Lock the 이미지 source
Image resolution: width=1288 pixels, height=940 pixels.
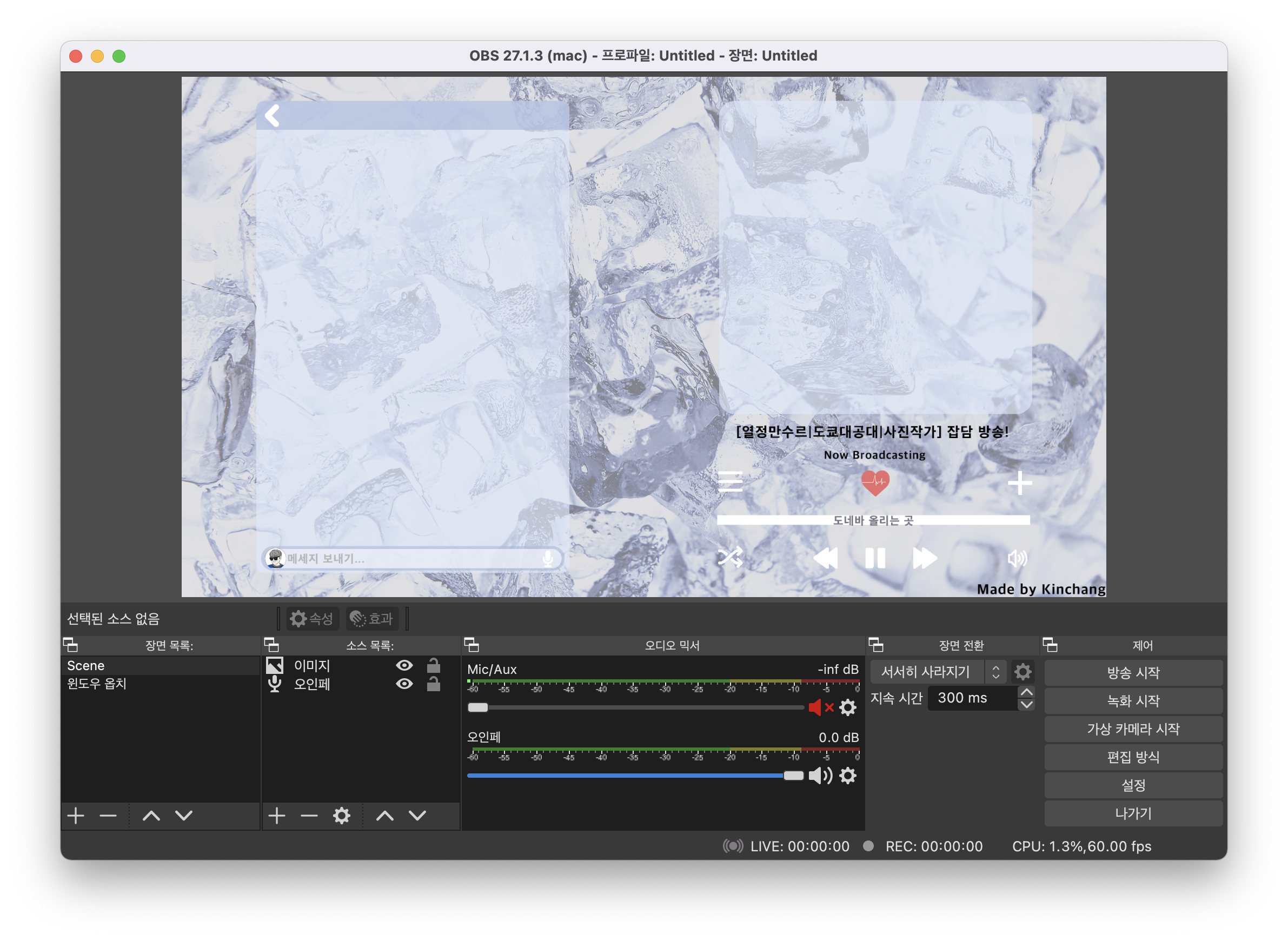click(x=434, y=665)
